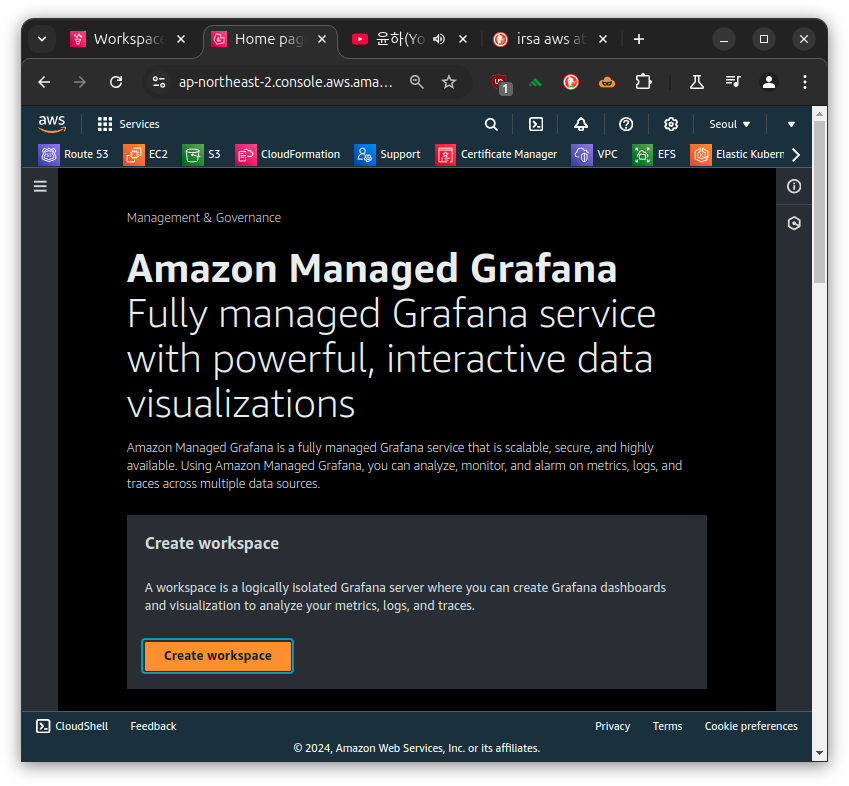849x786 pixels.
Task: Click the browser zoom magnifier icon
Action: (x=416, y=82)
